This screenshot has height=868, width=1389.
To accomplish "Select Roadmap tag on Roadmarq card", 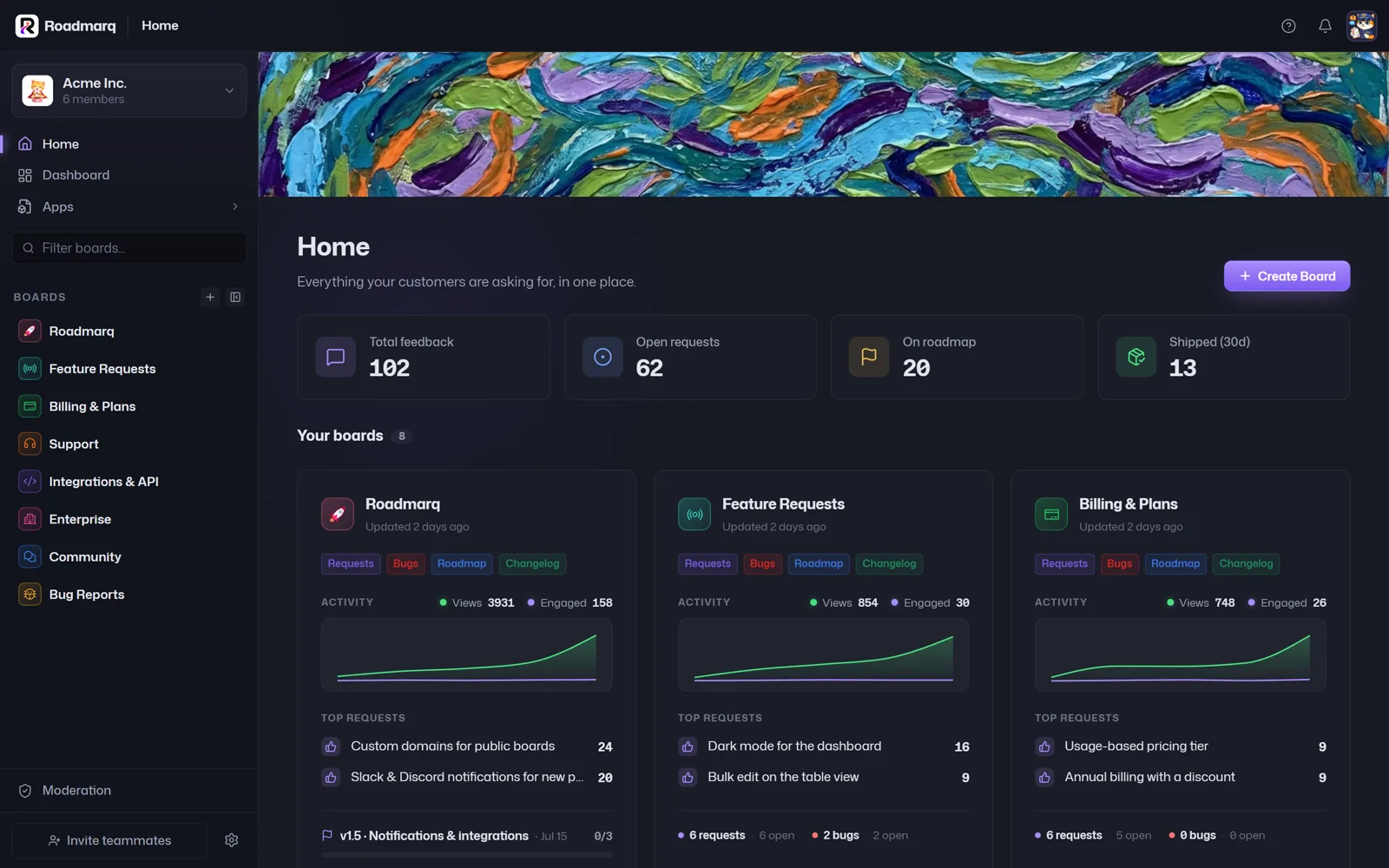I will pyautogui.click(x=462, y=564).
